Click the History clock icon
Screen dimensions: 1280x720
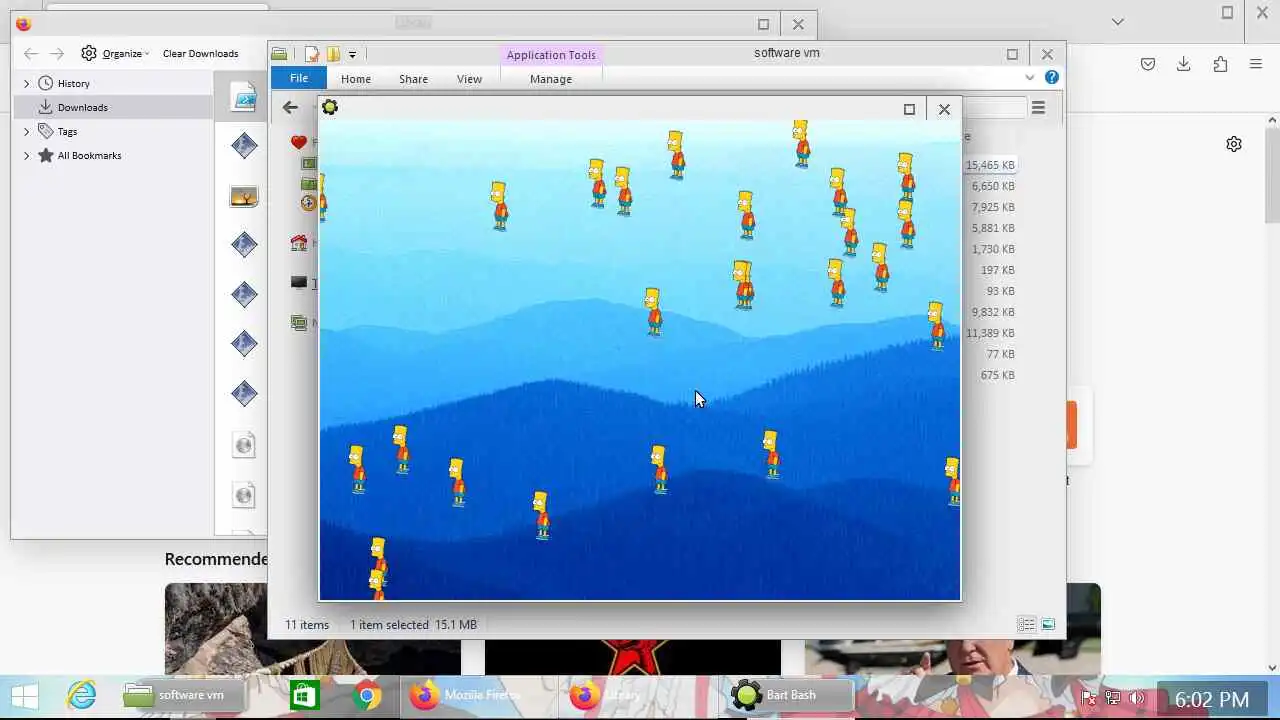(45, 83)
